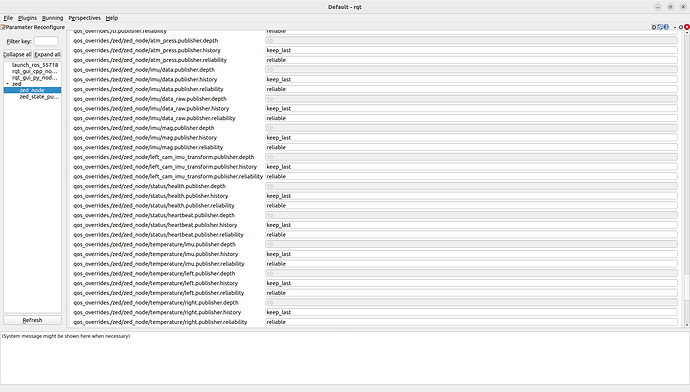Click the Parameter Reconfigure plugin icon
This screenshot has width=690, height=392.
(3, 27)
